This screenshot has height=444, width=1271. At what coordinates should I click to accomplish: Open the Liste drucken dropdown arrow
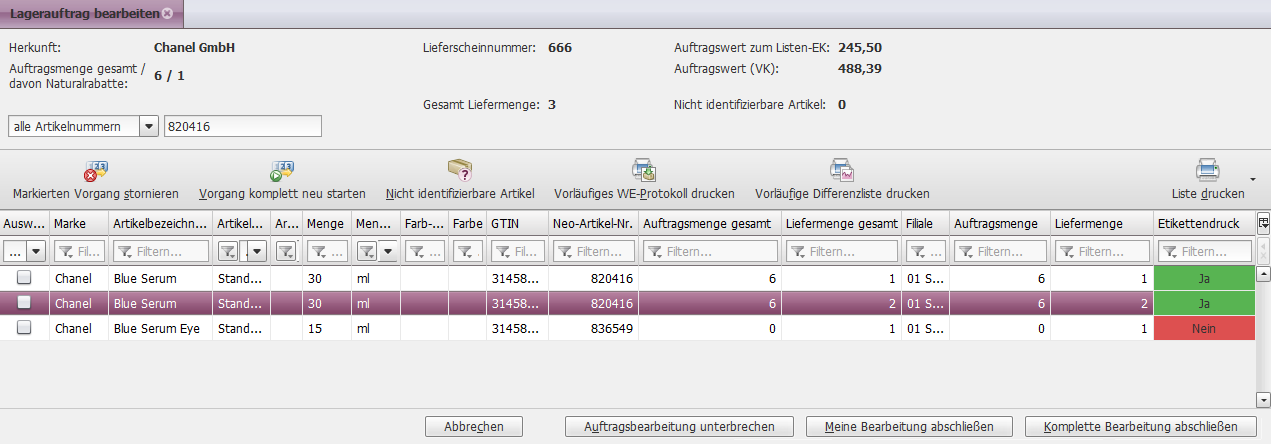point(1253,180)
